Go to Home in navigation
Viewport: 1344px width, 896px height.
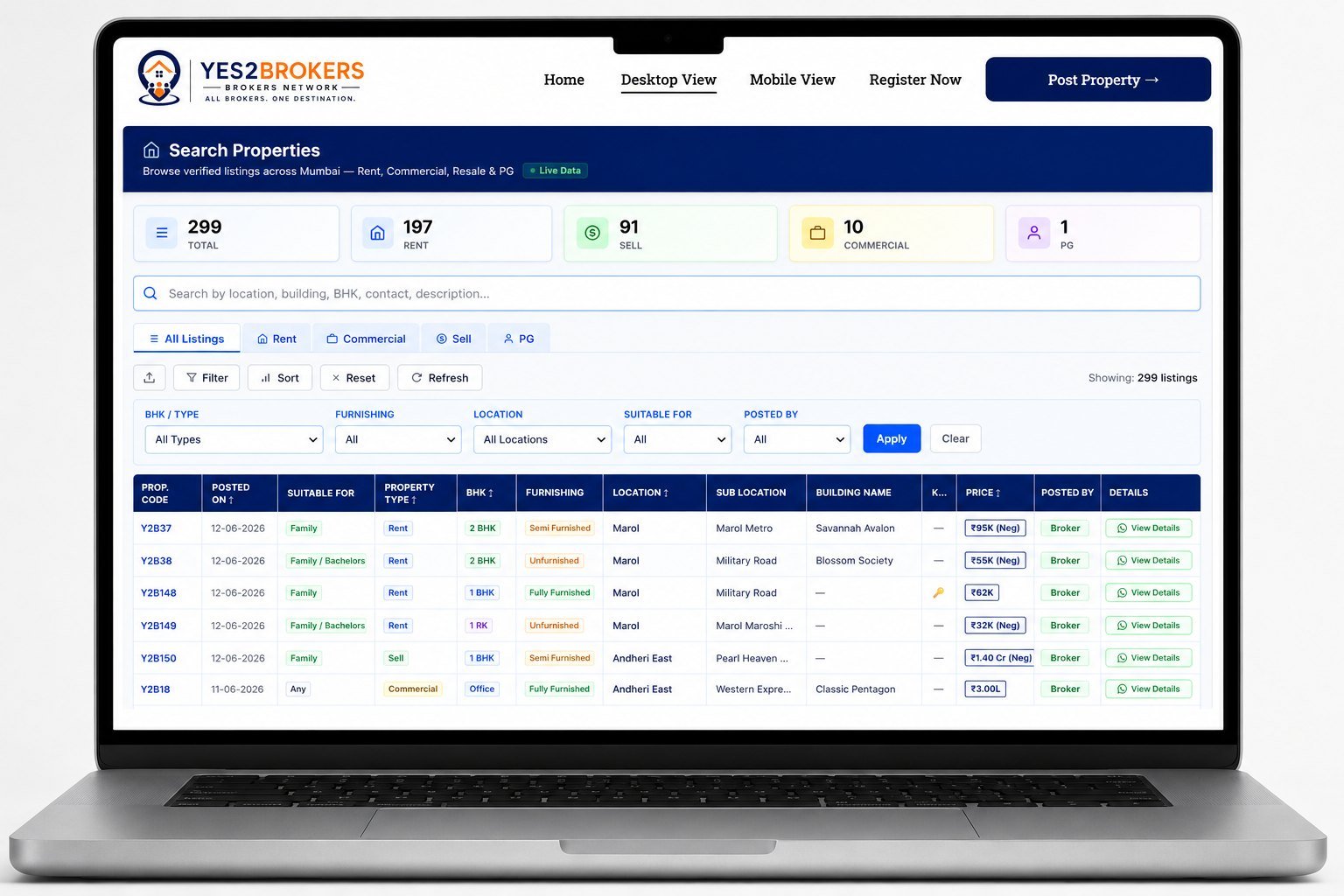click(x=564, y=80)
